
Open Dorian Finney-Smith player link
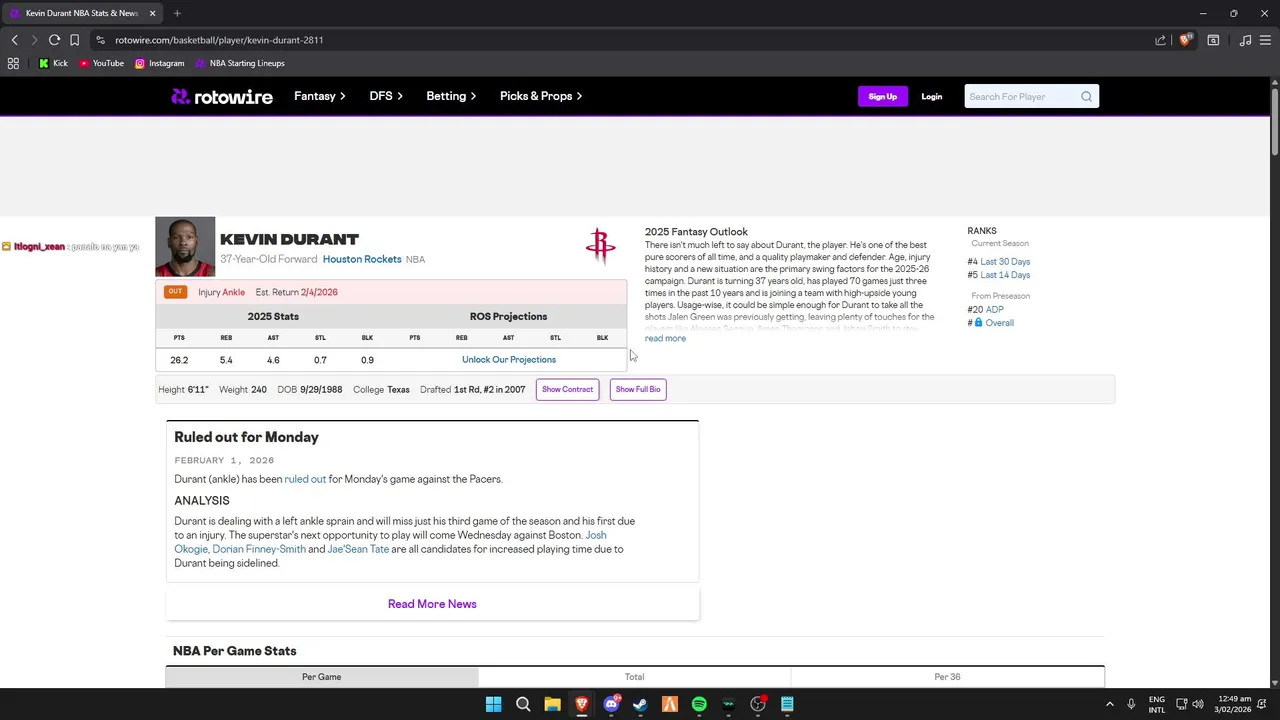259,549
